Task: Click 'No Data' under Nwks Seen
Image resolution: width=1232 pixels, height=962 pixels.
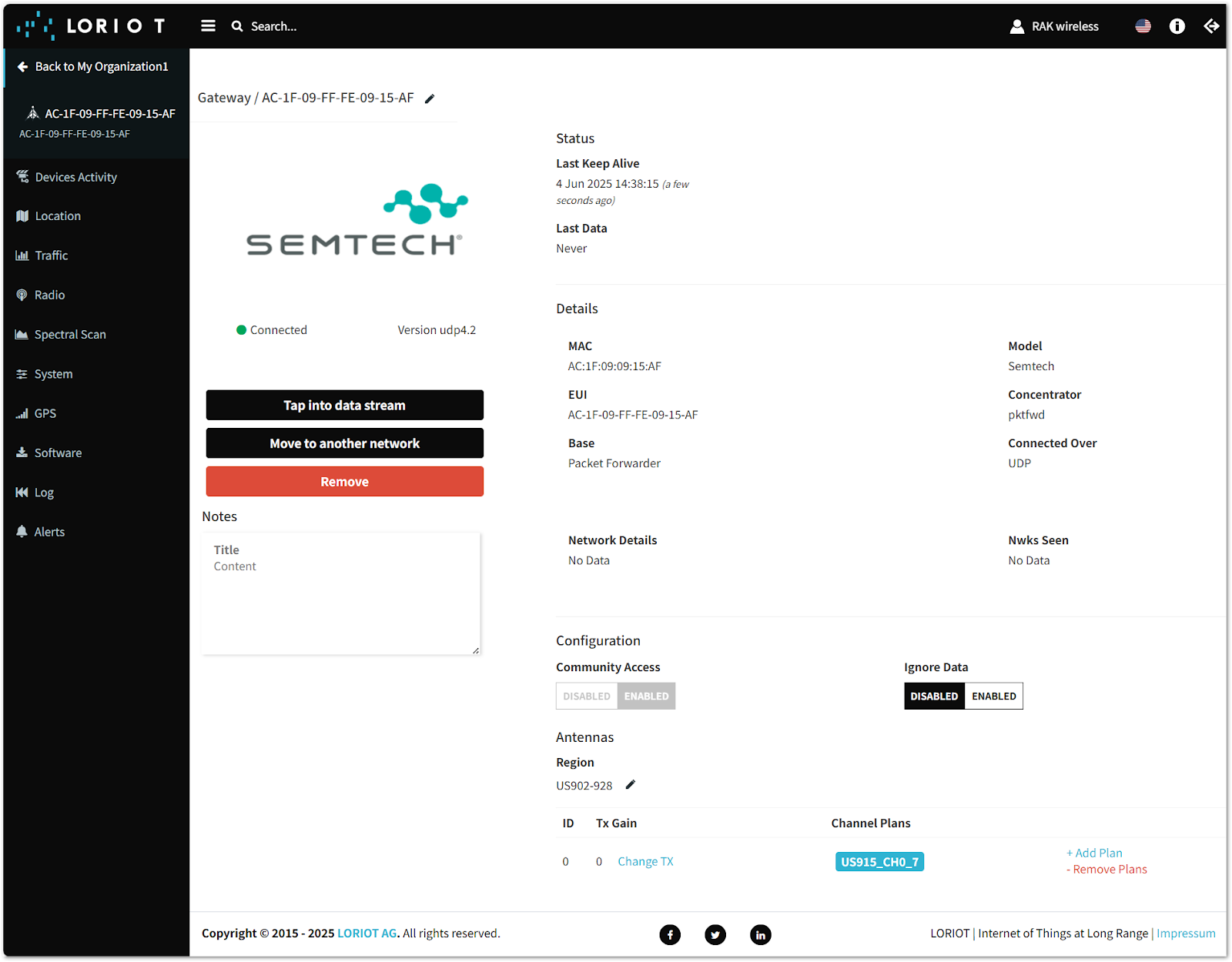Action: 1029,561
